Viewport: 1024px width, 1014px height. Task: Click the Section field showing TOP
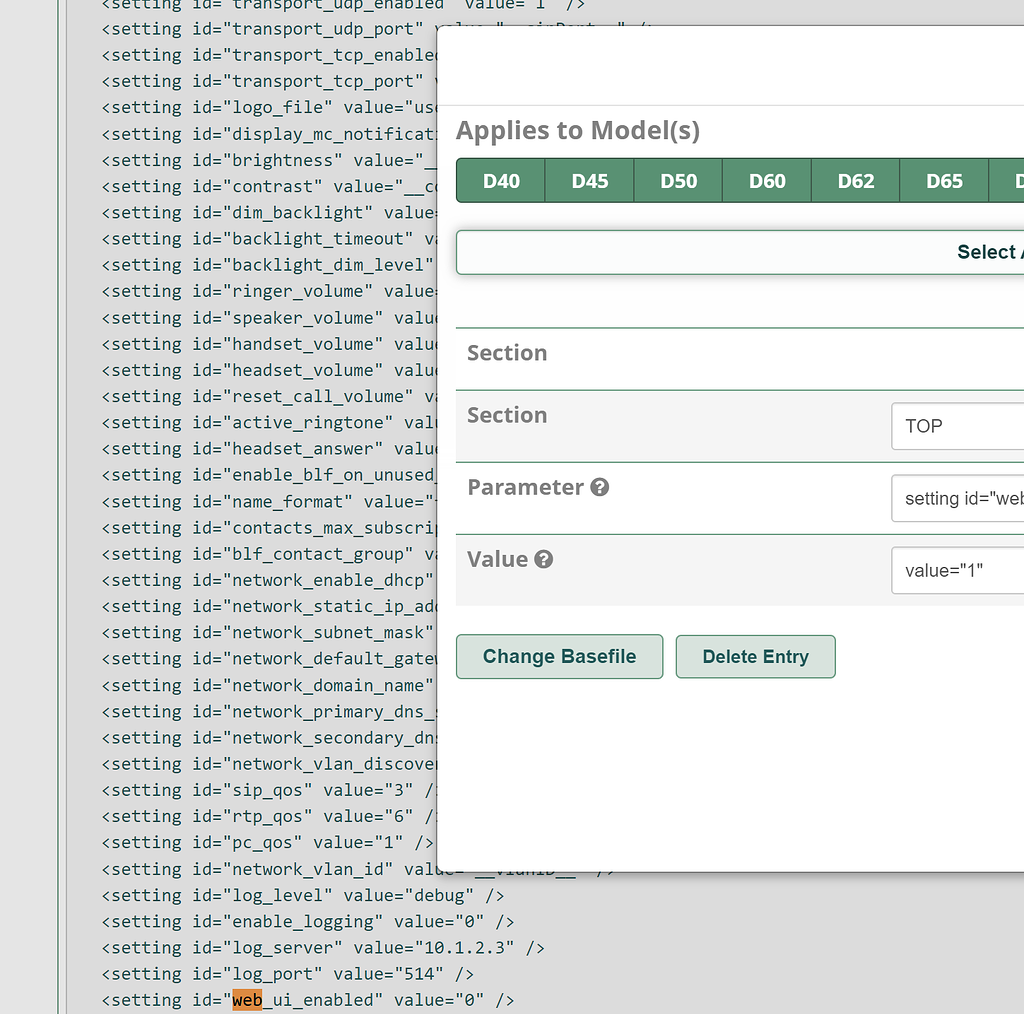point(960,426)
